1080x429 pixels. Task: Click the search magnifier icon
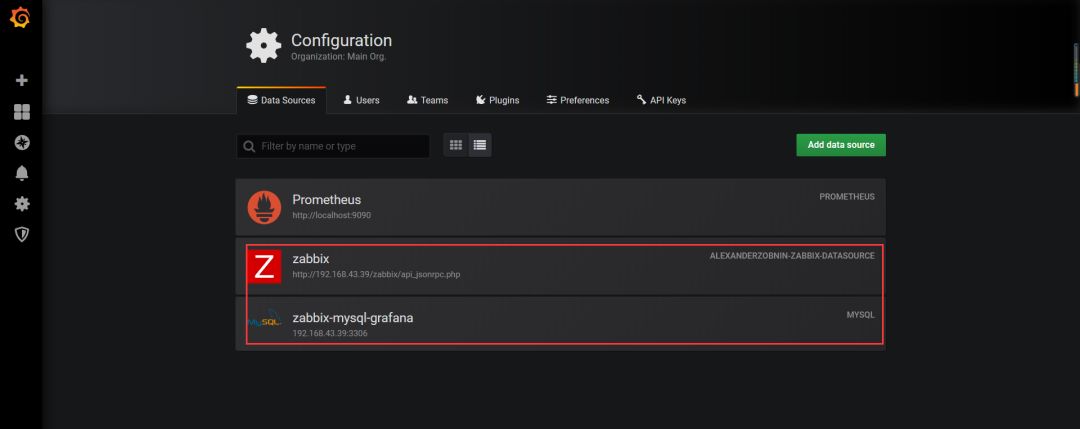pyautogui.click(x=249, y=146)
